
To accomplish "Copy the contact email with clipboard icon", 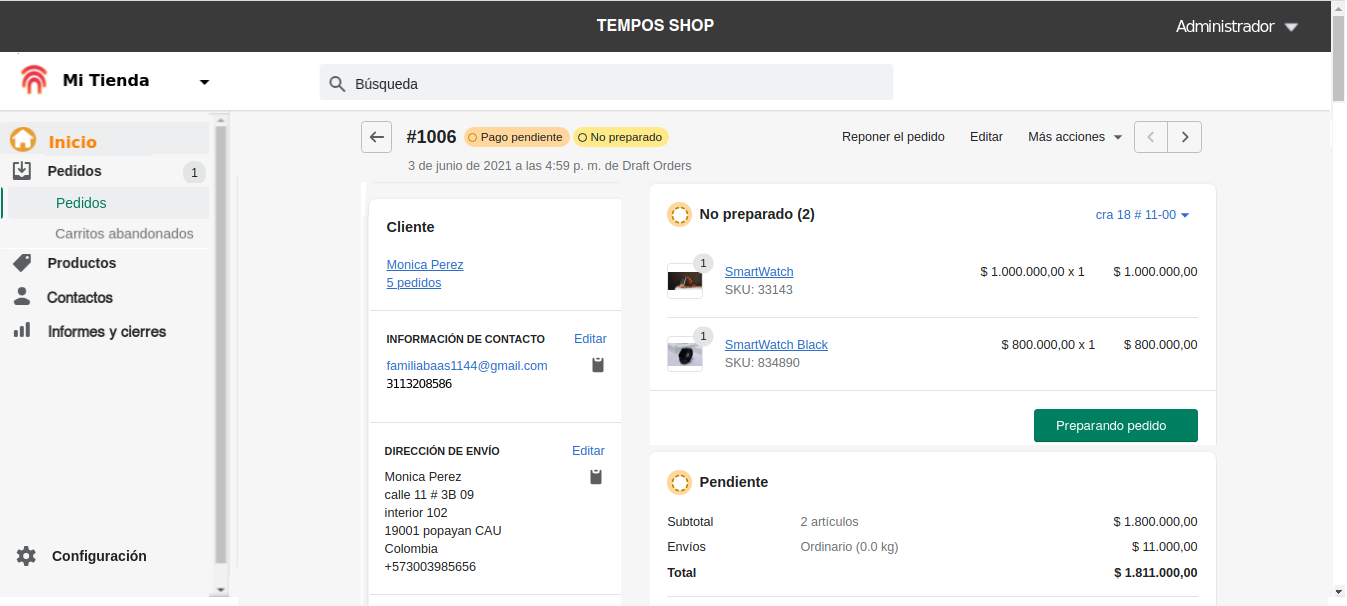I will click(598, 365).
